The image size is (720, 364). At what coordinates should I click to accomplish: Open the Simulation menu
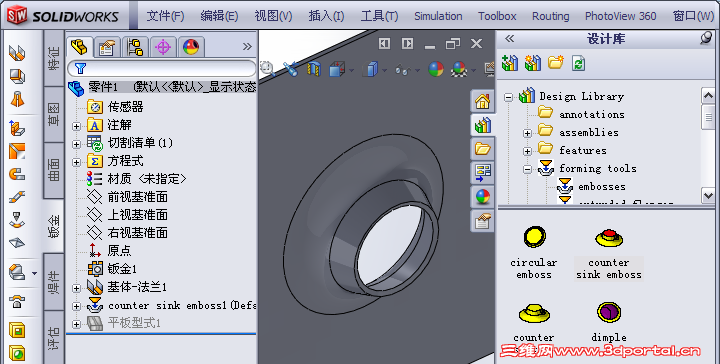pos(438,16)
